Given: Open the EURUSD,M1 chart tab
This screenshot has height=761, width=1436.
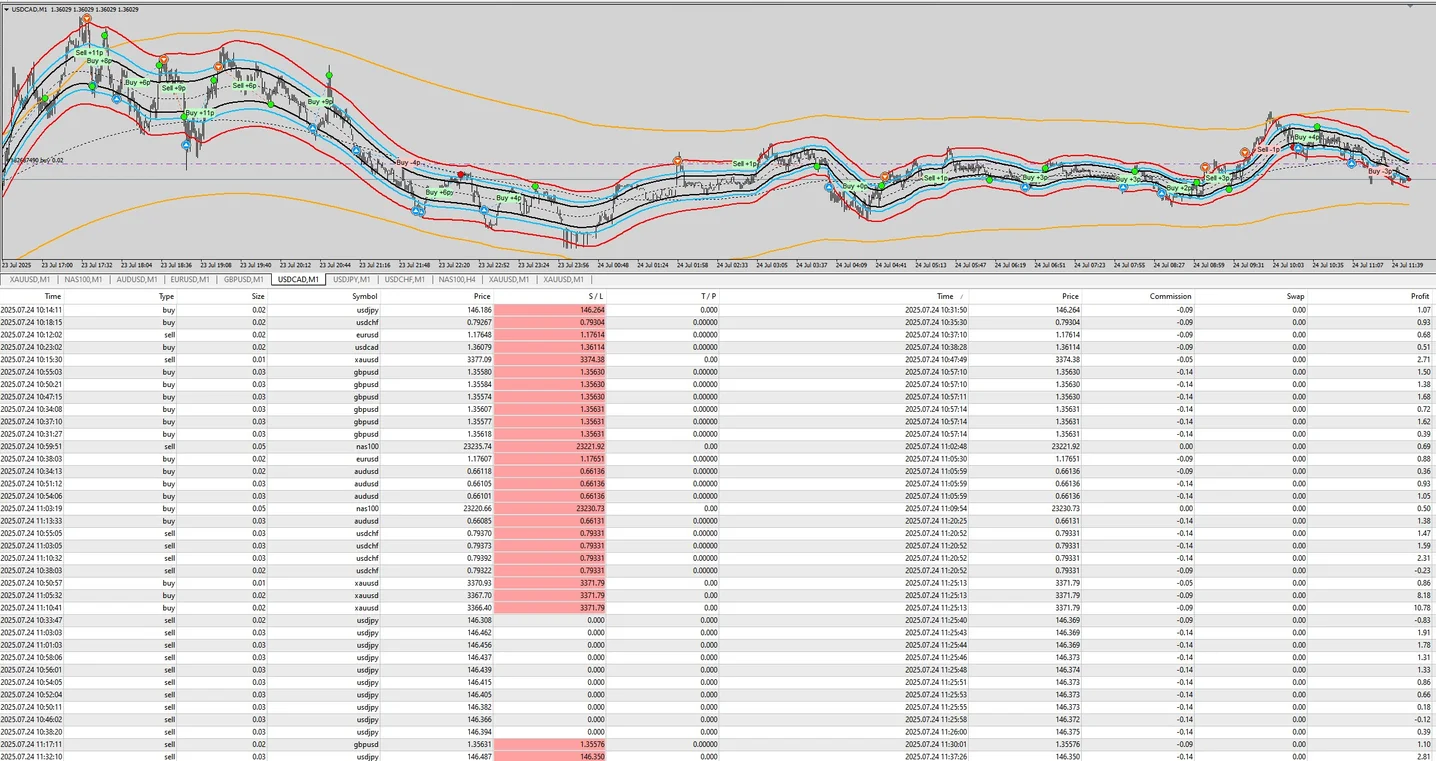Looking at the screenshot, I should coord(190,280).
